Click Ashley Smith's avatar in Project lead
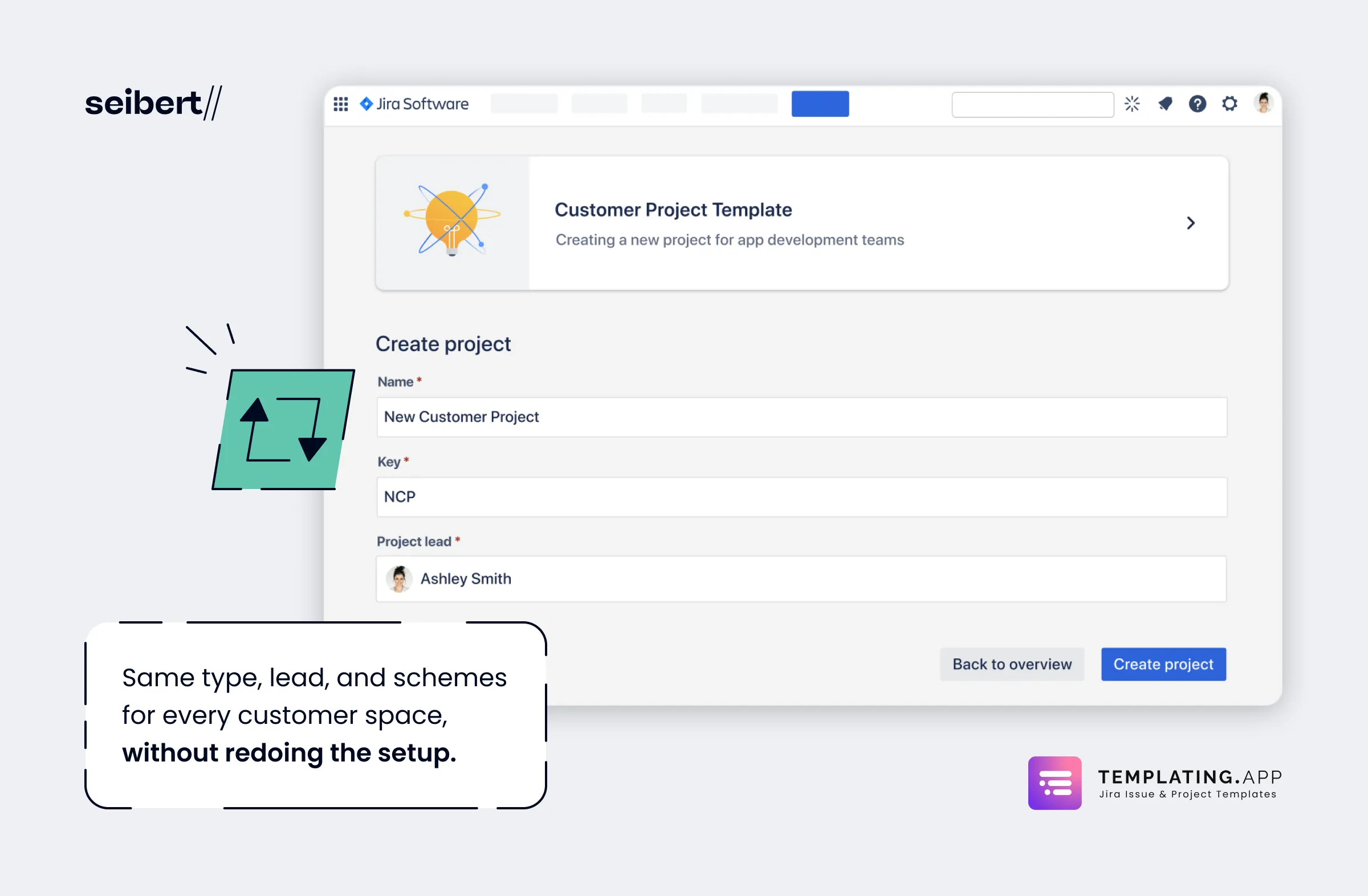 pyautogui.click(x=399, y=579)
